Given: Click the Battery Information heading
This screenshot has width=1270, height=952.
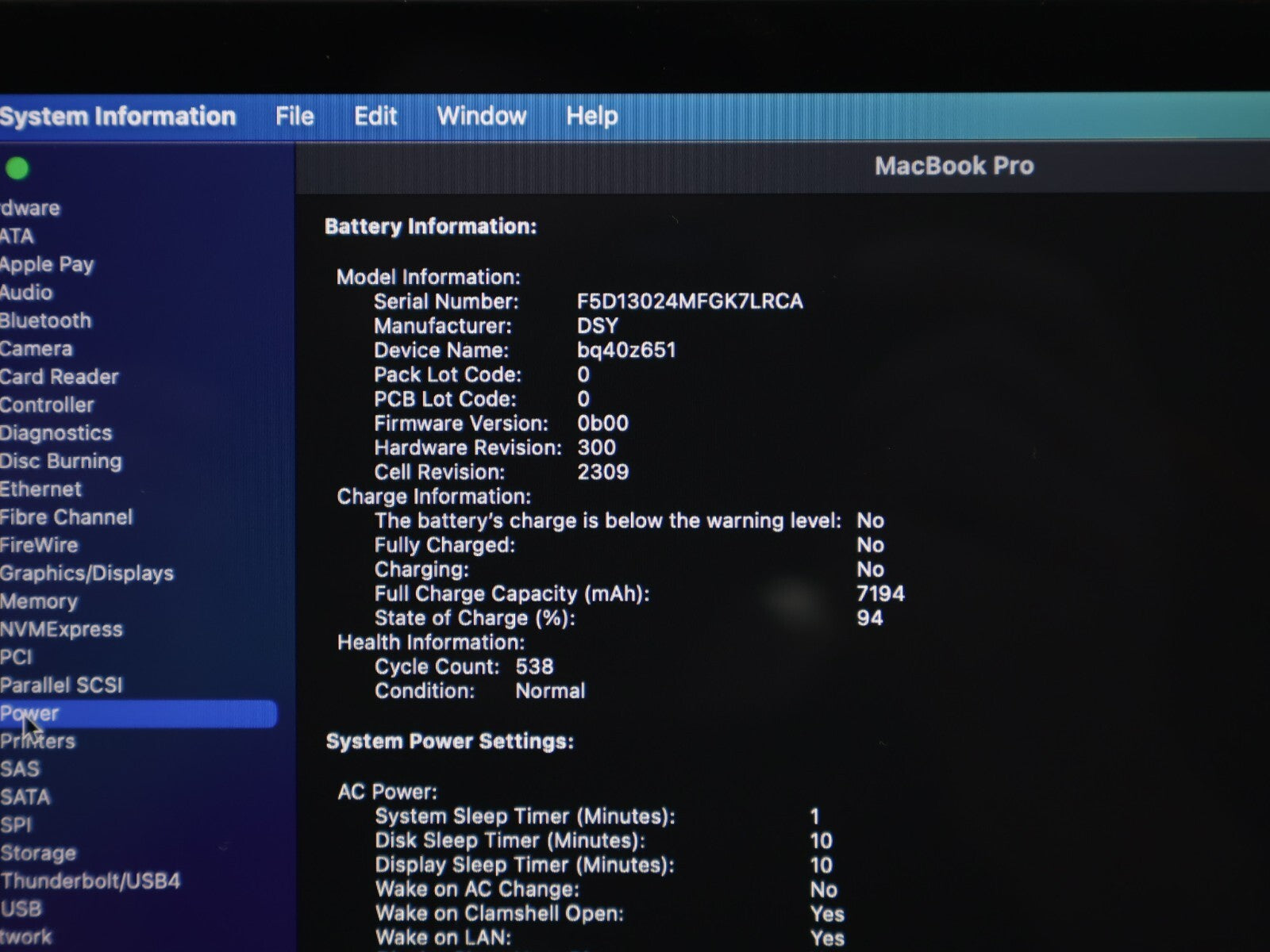Looking at the screenshot, I should pos(431,227).
